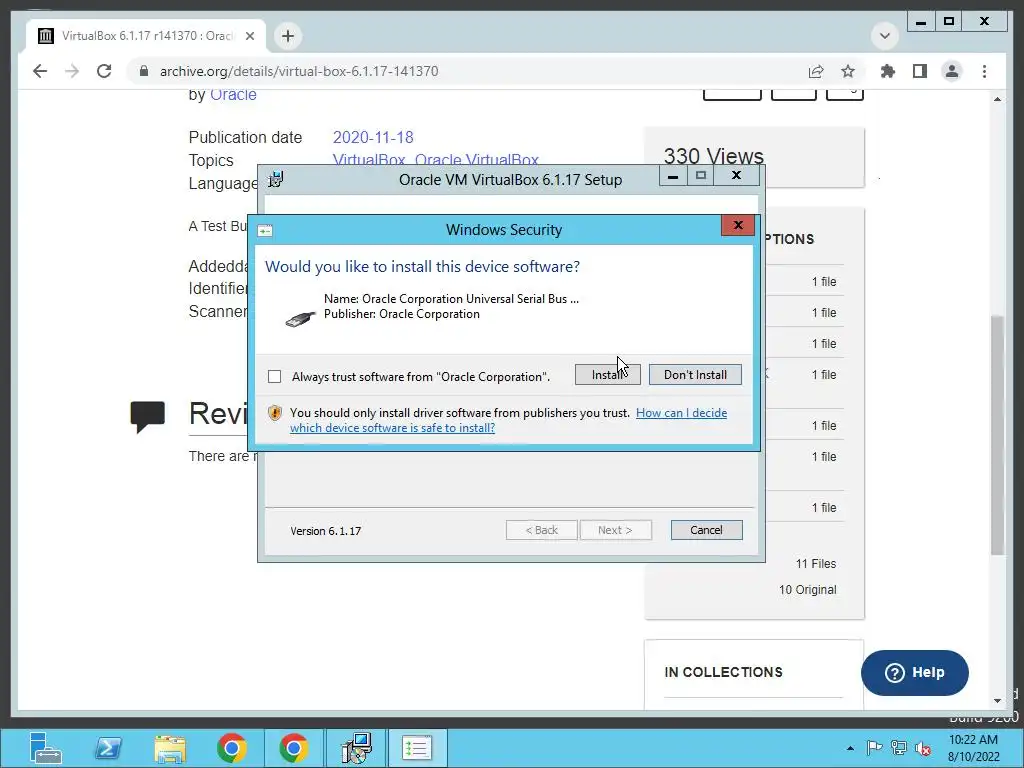
Task: Bookmark this page with star icon
Action: [848, 71]
